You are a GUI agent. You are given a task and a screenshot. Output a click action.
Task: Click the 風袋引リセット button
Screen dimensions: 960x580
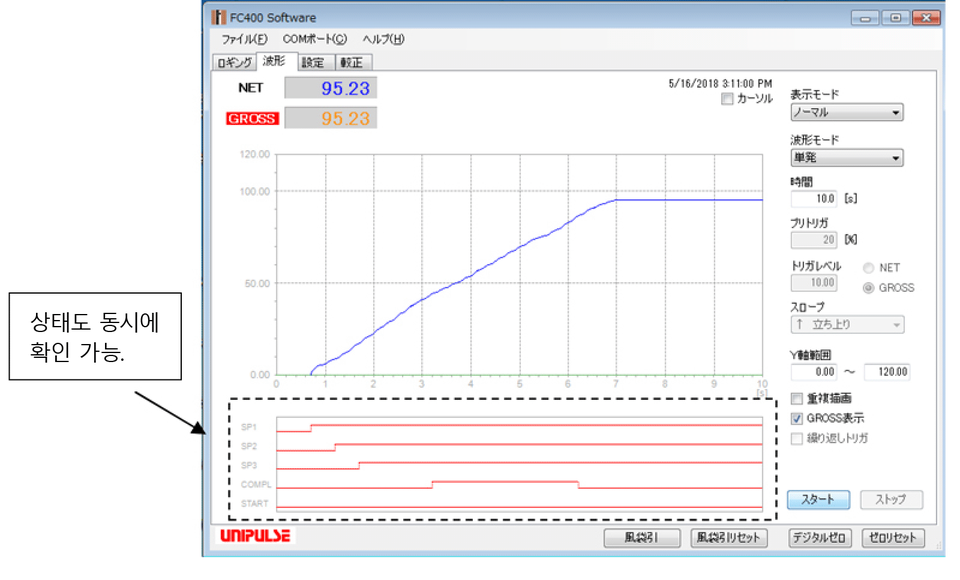(x=729, y=538)
